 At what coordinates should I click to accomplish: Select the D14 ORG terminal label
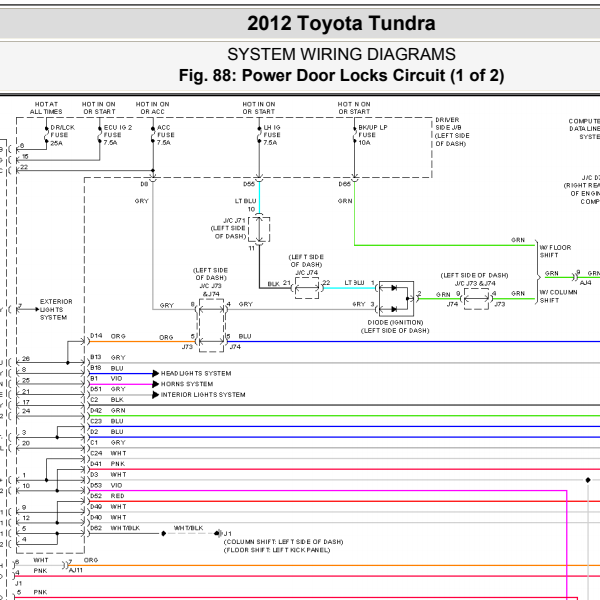tap(108, 336)
